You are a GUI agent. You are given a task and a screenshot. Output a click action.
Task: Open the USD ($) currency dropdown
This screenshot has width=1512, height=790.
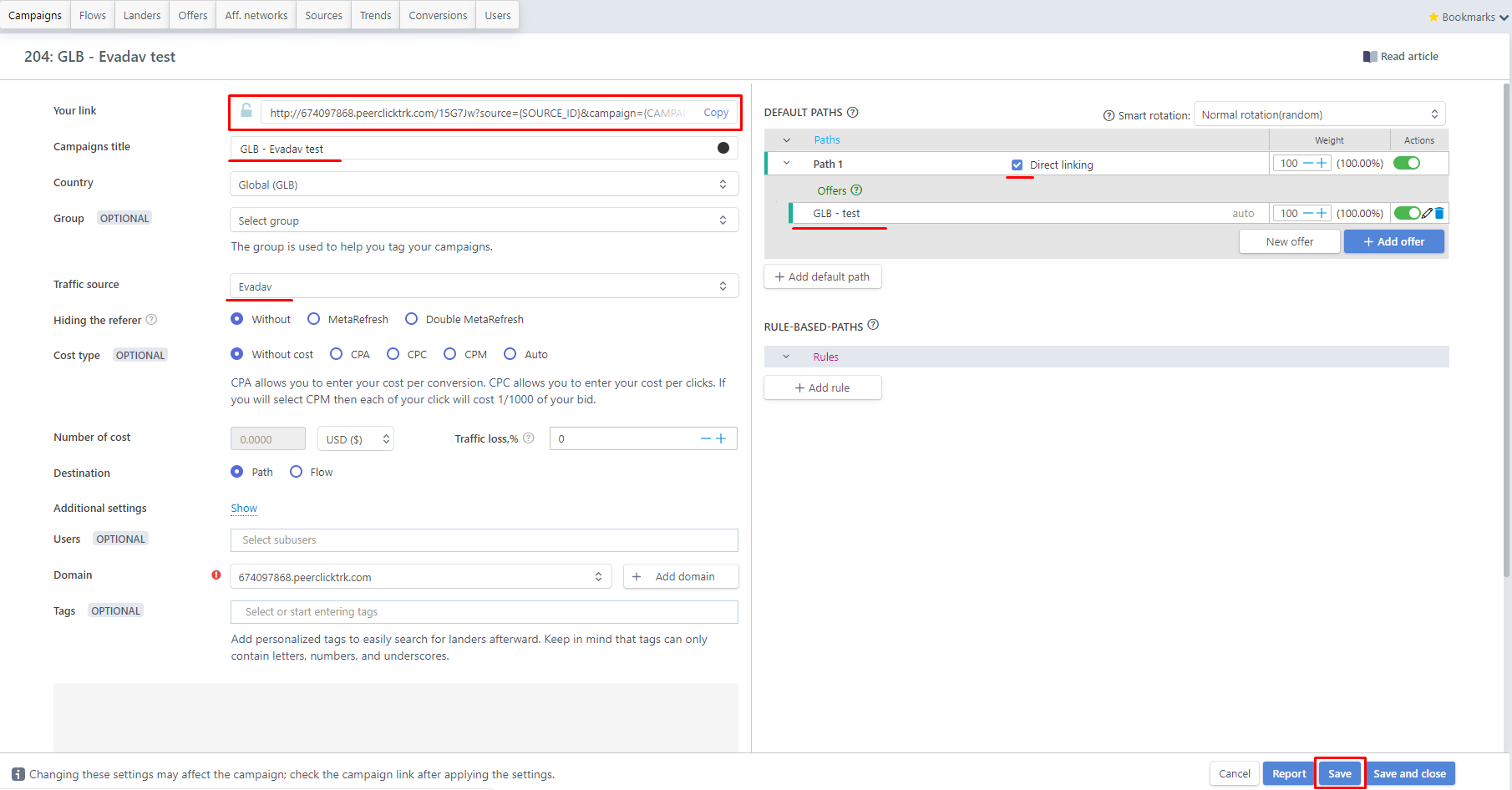pos(356,439)
